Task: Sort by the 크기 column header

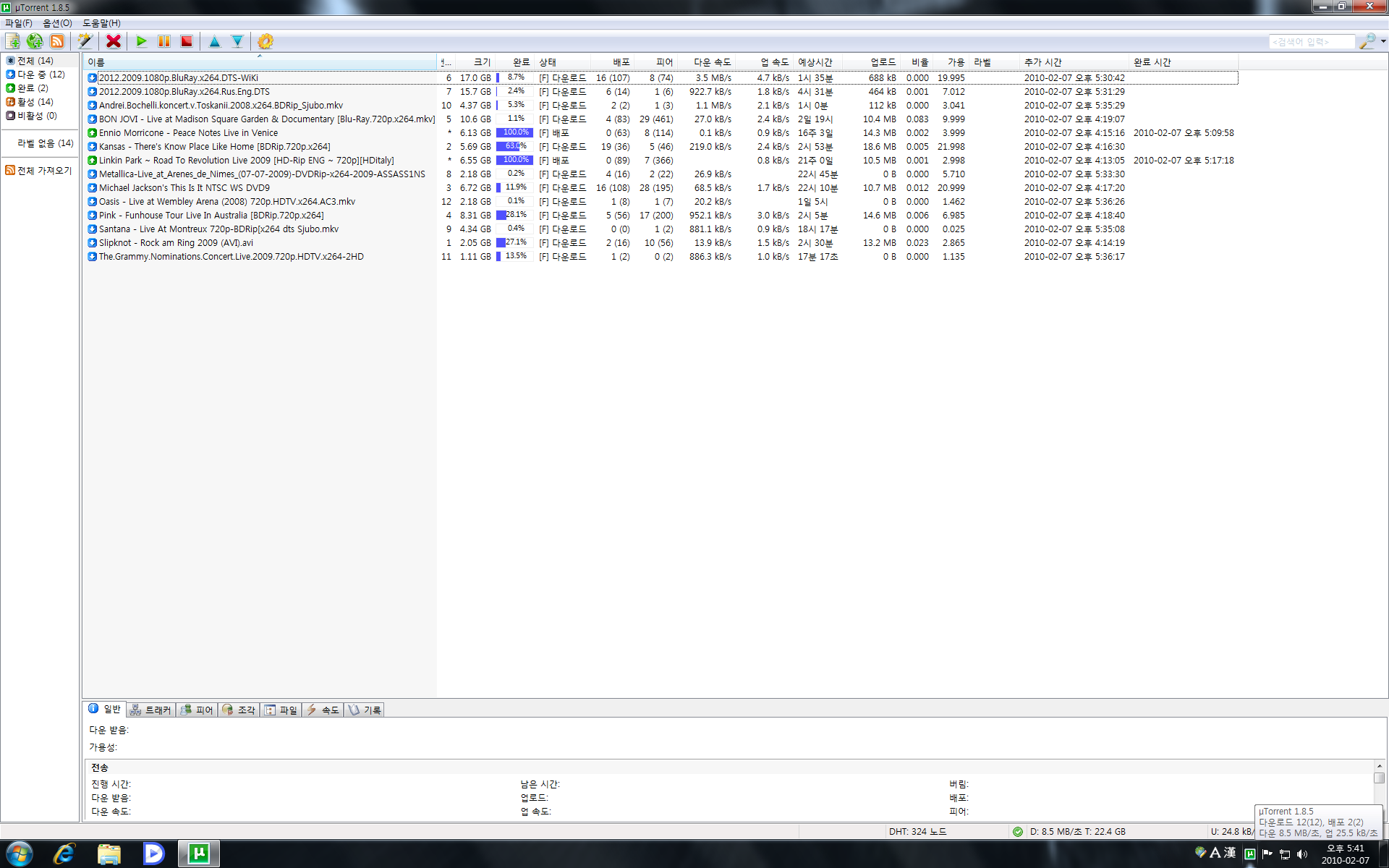Action: (x=474, y=62)
